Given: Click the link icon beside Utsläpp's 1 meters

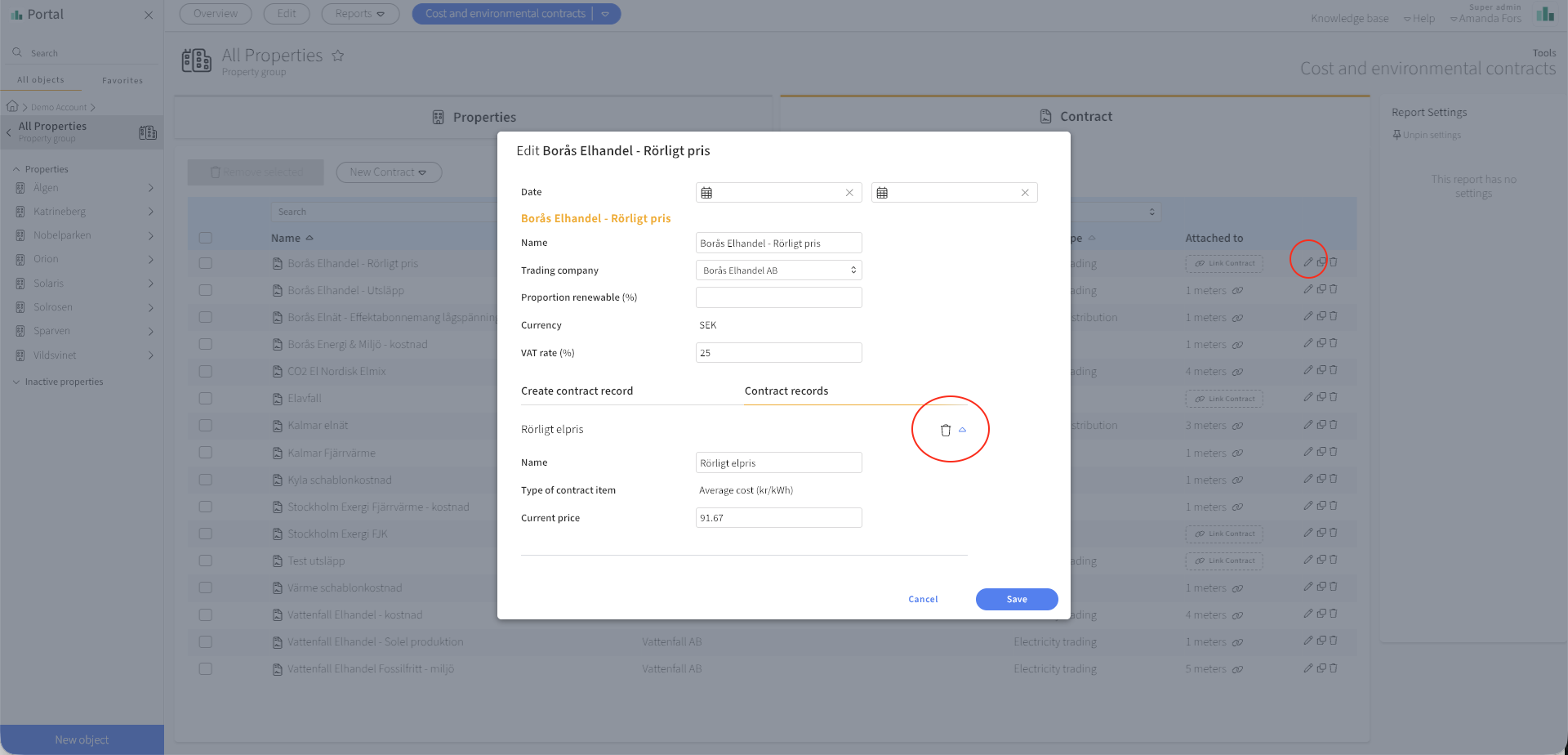Looking at the screenshot, I should point(1237,291).
